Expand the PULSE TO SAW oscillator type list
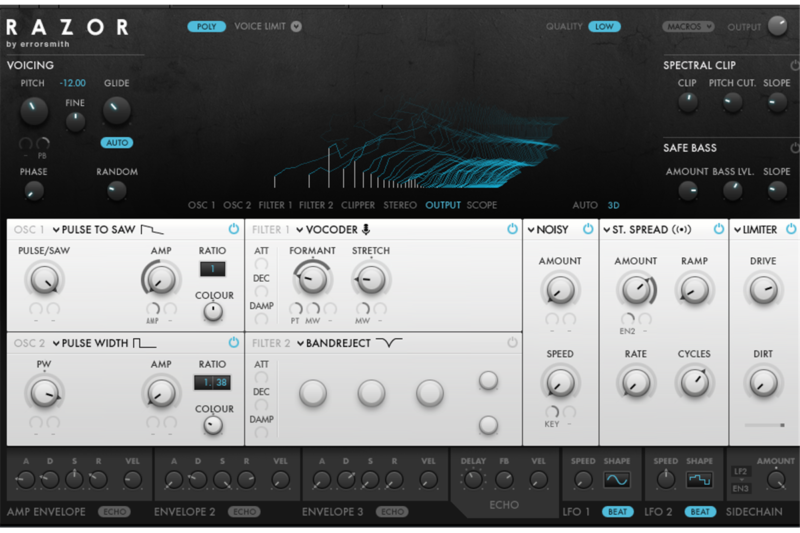The width and height of the screenshot is (800, 533). tap(57, 230)
